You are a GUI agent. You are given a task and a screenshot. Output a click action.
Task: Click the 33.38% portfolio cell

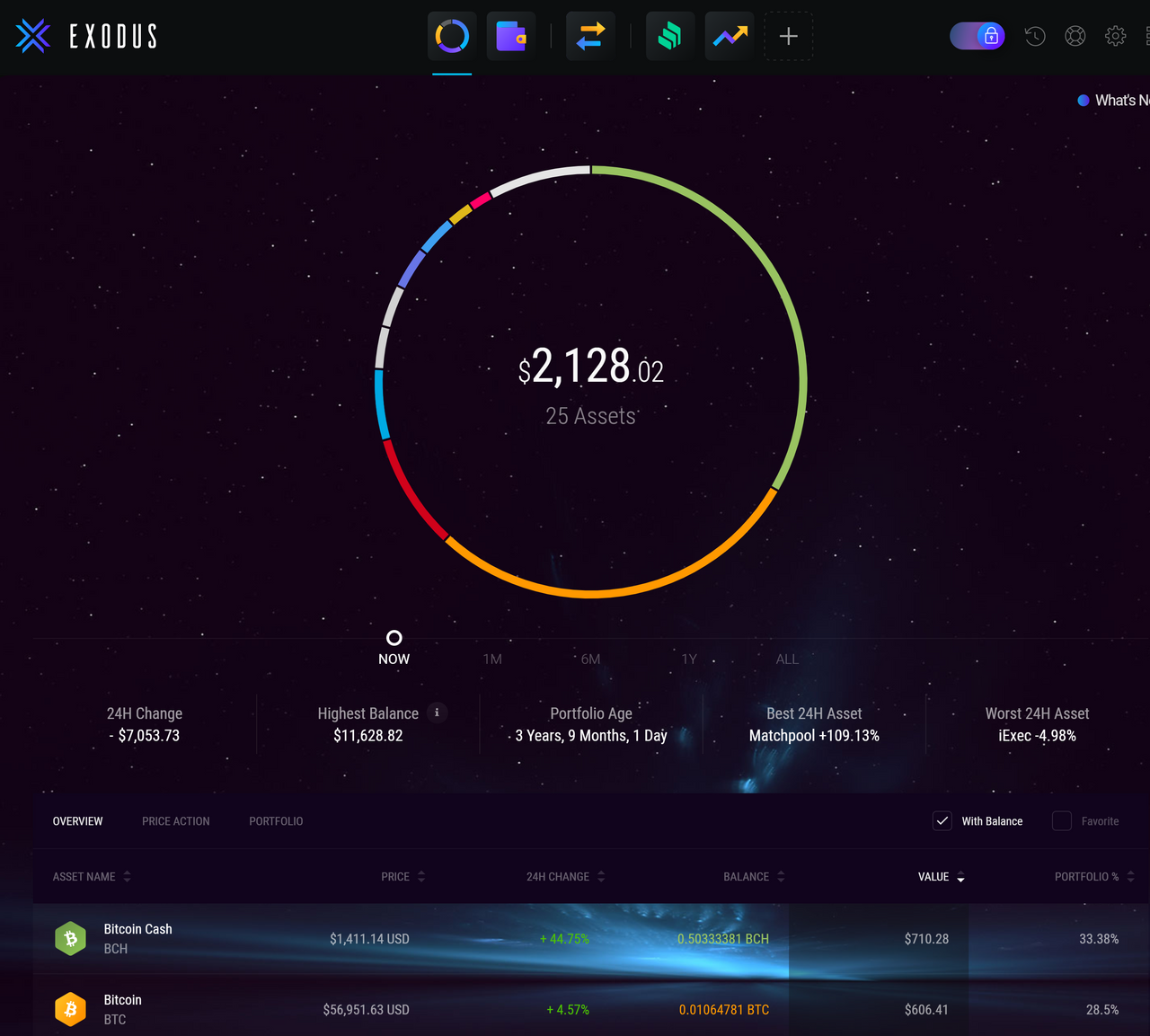pos(1099,939)
